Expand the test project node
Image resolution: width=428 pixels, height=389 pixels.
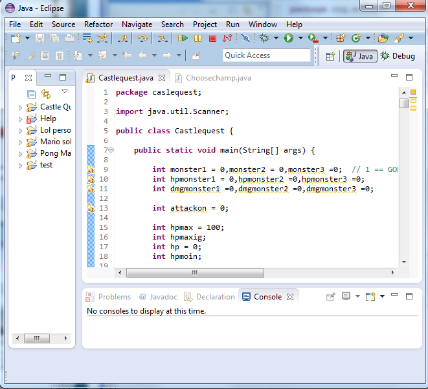[20, 165]
